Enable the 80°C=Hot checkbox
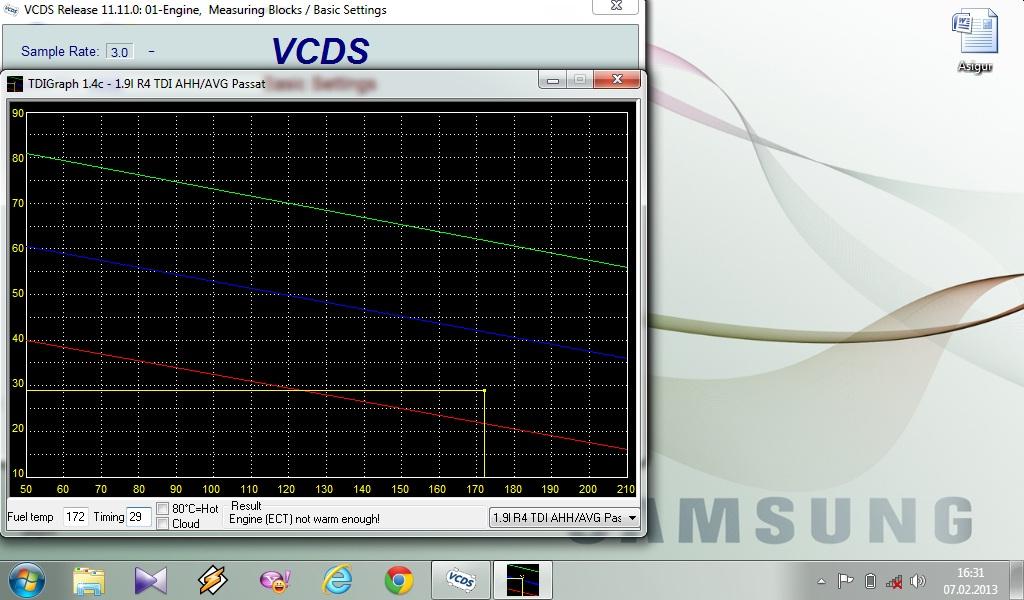Image resolution: width=1024 pixels, height=600 pixels. point(163,509)
